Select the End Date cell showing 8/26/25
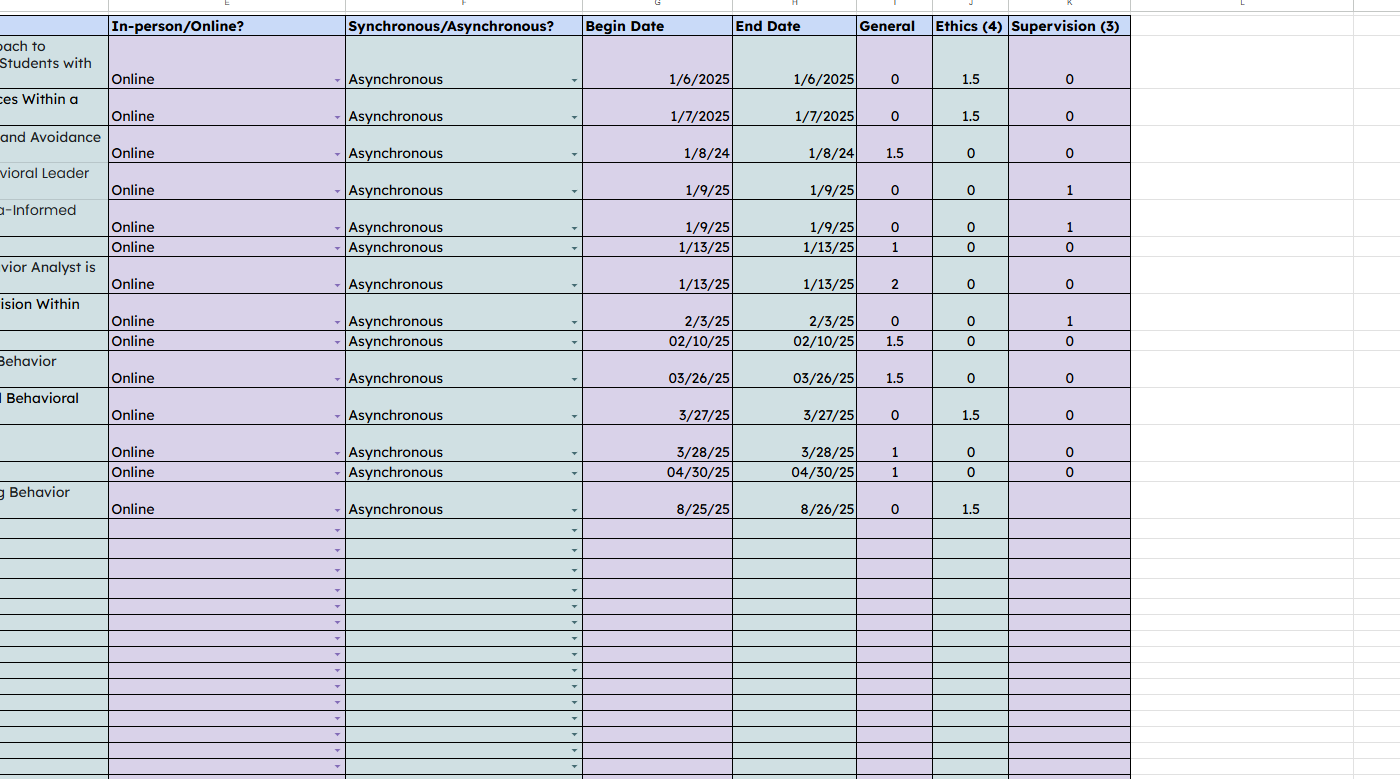 (x=794, y=509)
